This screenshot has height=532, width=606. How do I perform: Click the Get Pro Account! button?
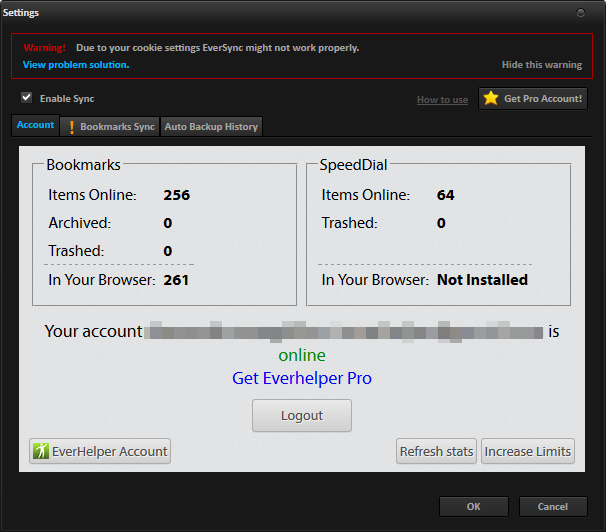pyautogui.click(x=533, y=99)
